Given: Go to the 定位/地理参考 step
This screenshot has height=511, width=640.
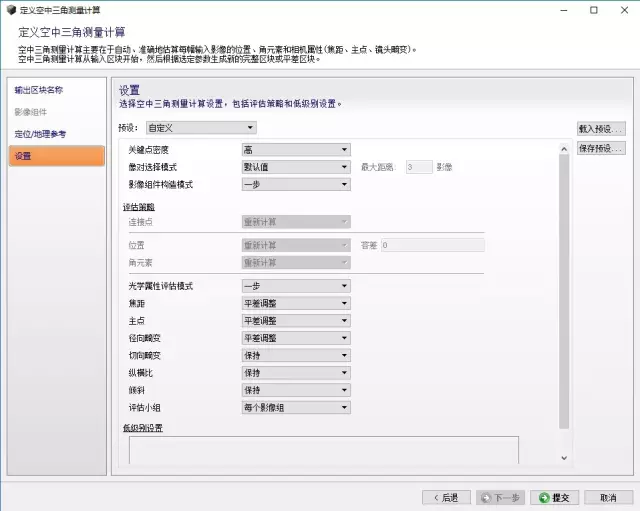Looking at the screenshot, I should point(40,134).
